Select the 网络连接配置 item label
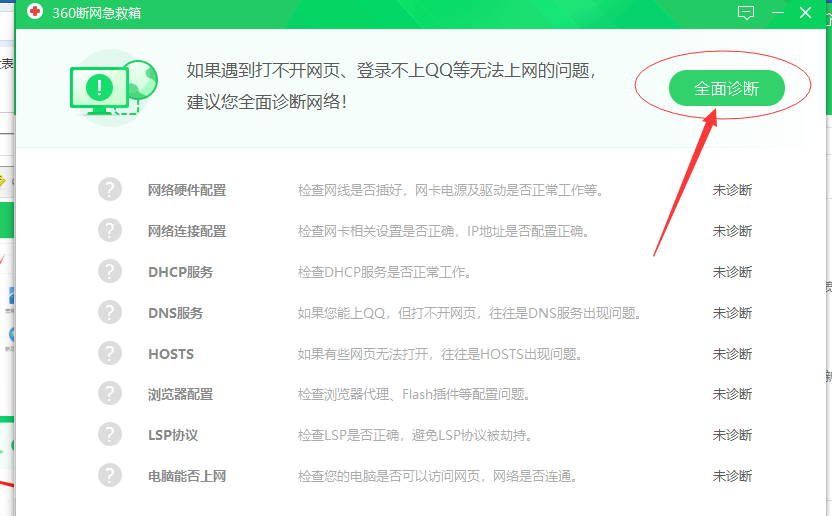Screen dimensions: 832x516 click(187, 231)
